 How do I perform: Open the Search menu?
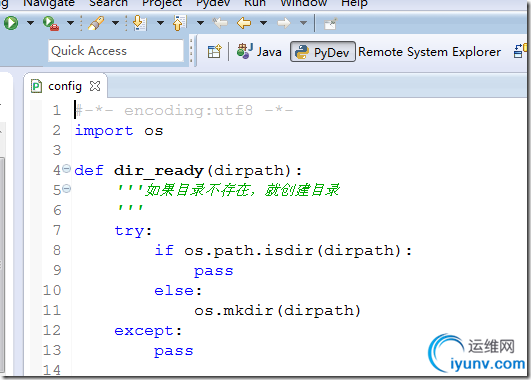point(108,3)
